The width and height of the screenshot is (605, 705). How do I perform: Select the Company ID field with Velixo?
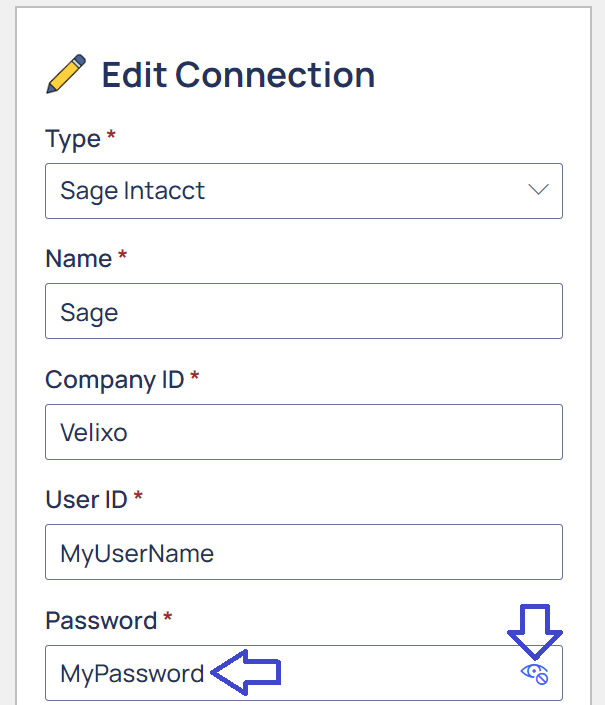click(x=304, y=432)
